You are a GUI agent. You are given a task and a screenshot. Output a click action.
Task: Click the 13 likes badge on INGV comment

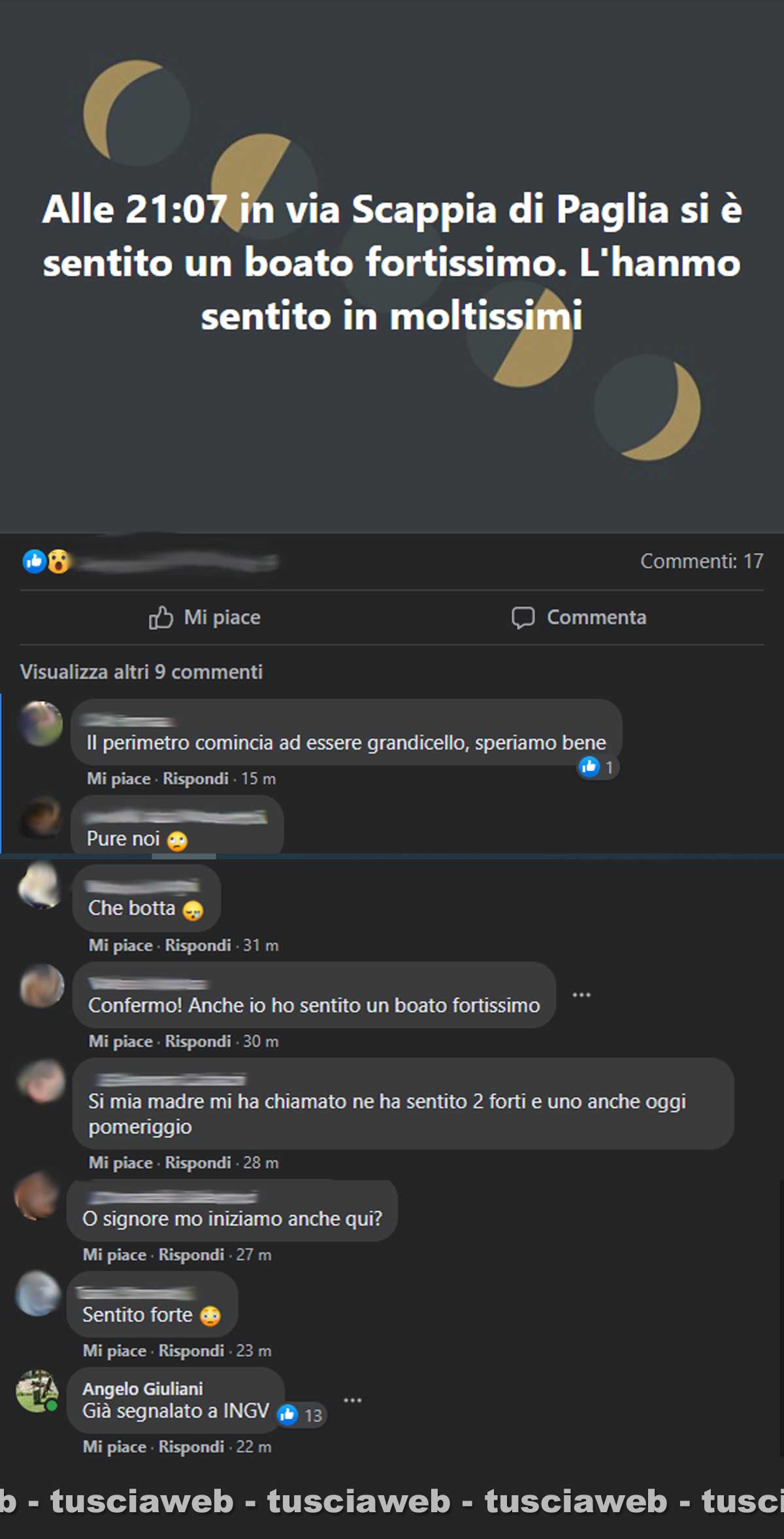(301, 1415)
